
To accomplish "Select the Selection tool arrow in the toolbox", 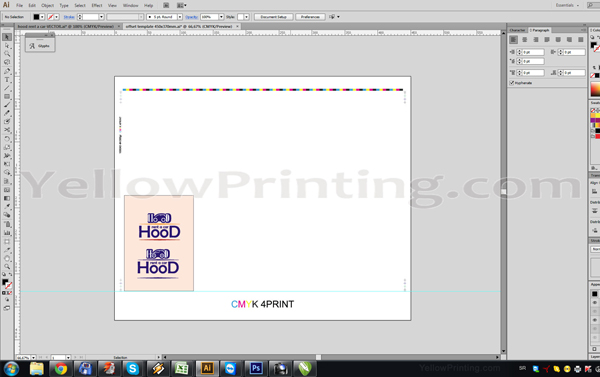I will (x=7, y=37).
